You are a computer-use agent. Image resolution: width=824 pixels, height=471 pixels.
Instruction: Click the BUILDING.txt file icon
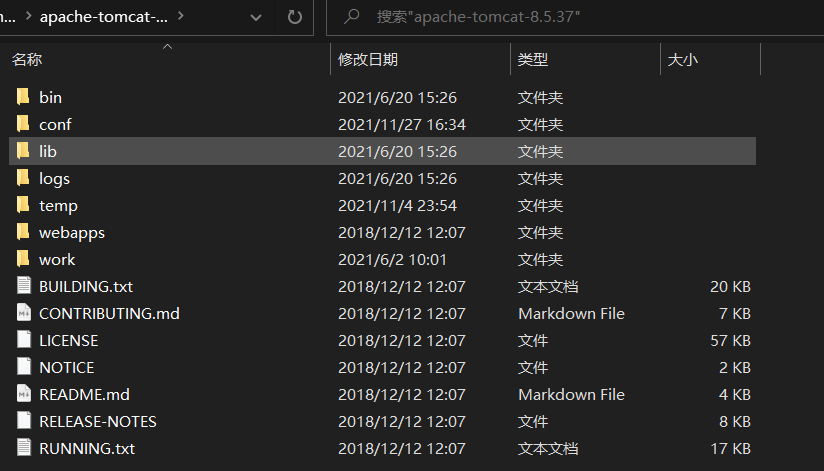coord(24,286)
